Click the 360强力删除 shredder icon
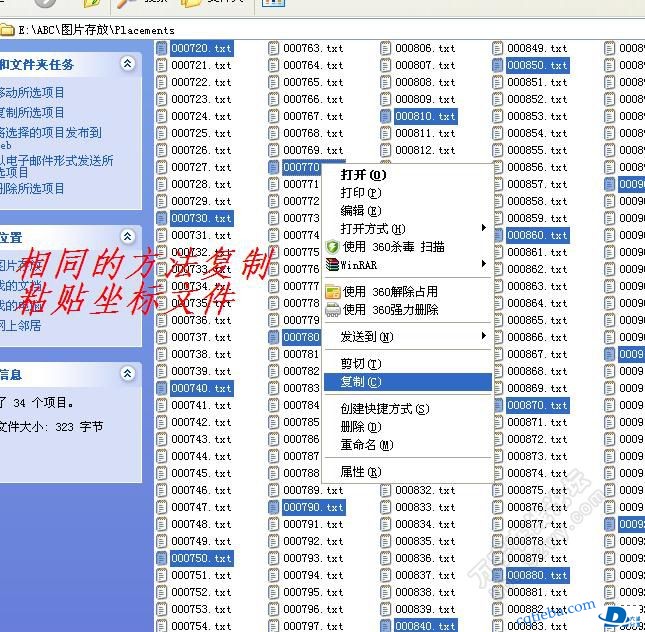Screen dimensions: 645x632 (x=333, y=309)
